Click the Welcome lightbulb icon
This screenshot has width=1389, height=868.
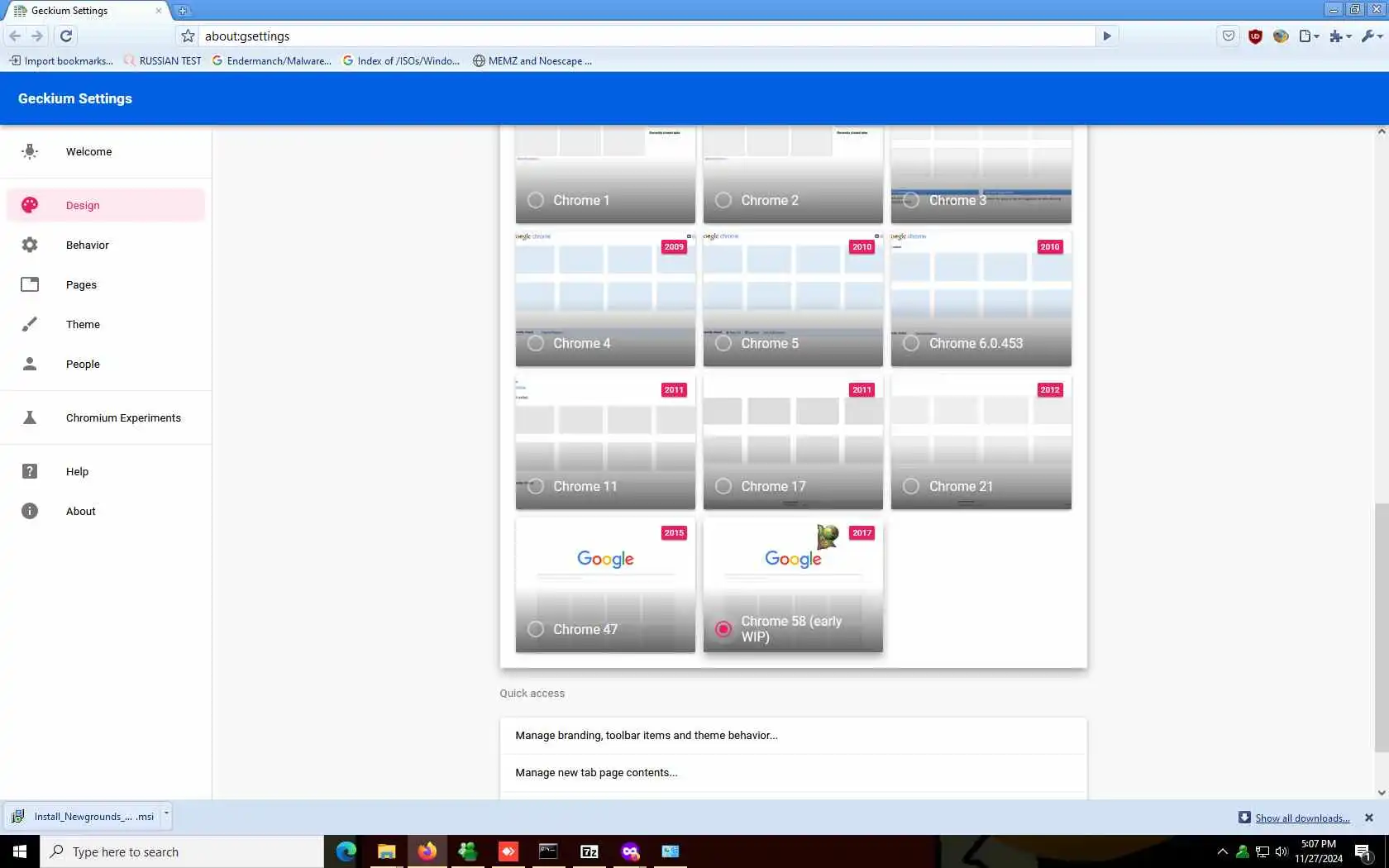(30, 151)
